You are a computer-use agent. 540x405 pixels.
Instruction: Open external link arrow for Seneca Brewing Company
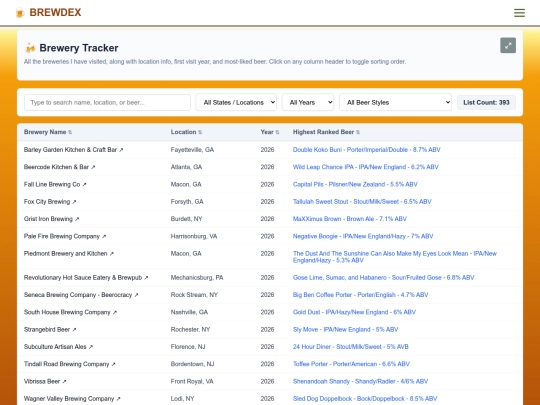tap(136, 295)
